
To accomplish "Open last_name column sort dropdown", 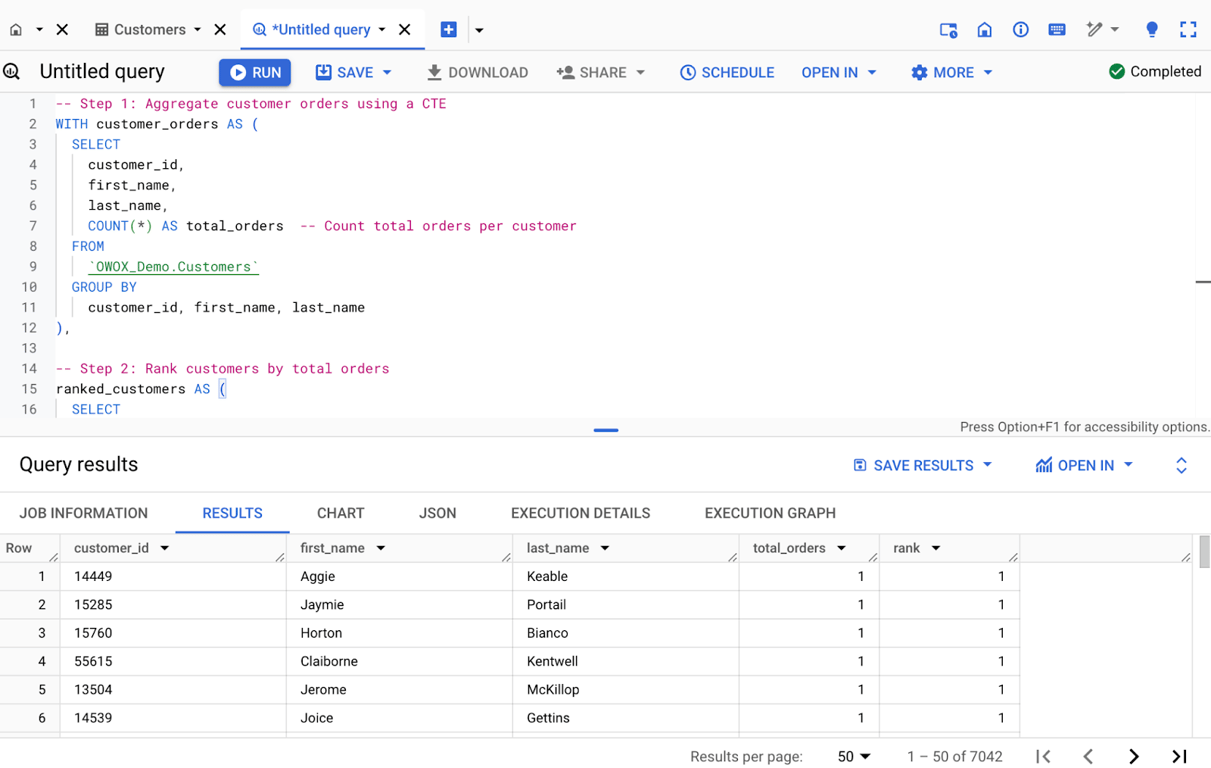I will tap(605, 548).
